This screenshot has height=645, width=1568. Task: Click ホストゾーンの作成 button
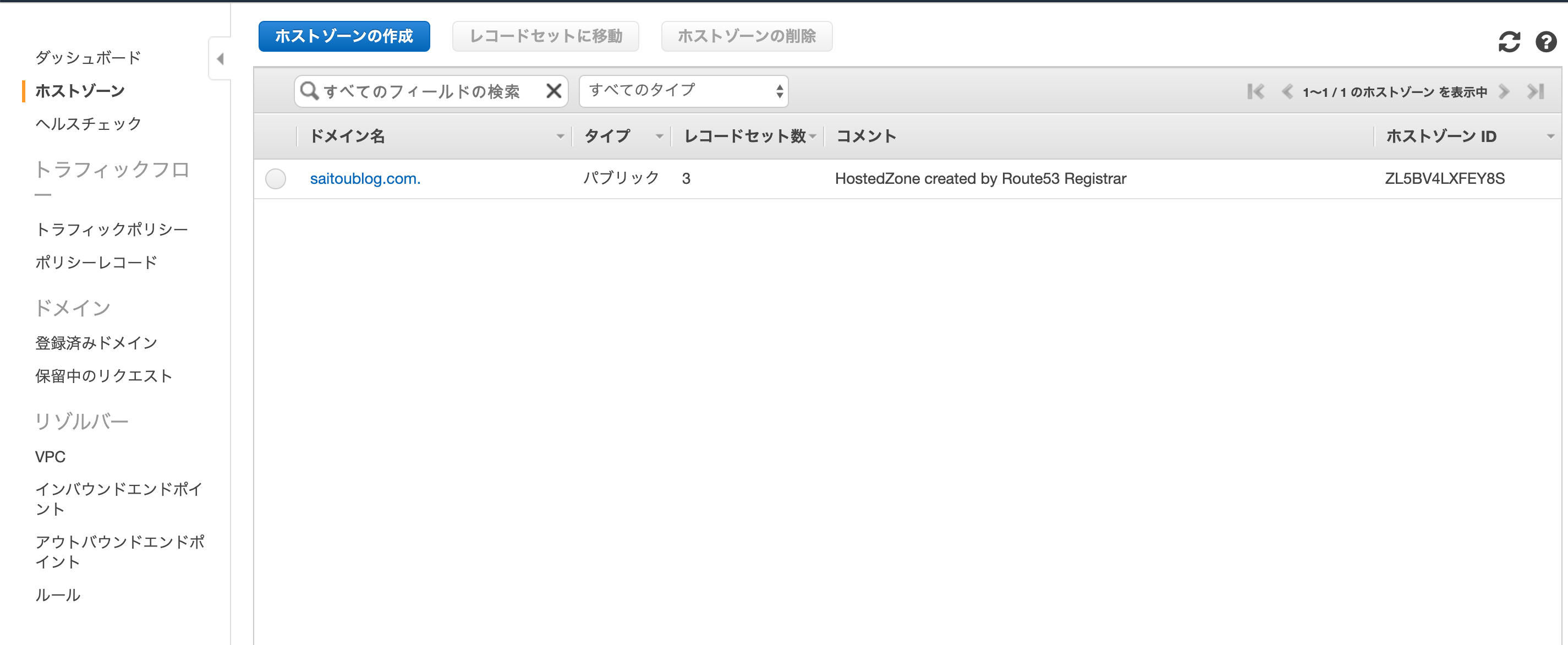[344, 36]
